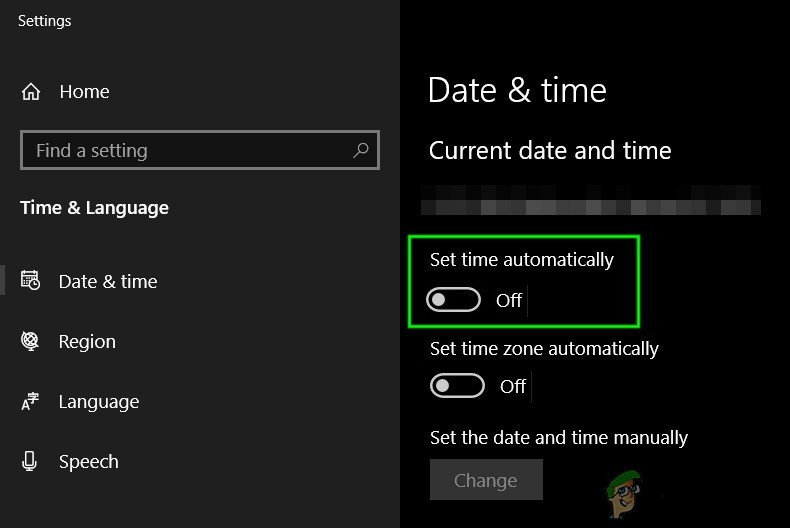Click the Time & Language heading
Viewport: 790px width, 528px height.
[94, 208]
